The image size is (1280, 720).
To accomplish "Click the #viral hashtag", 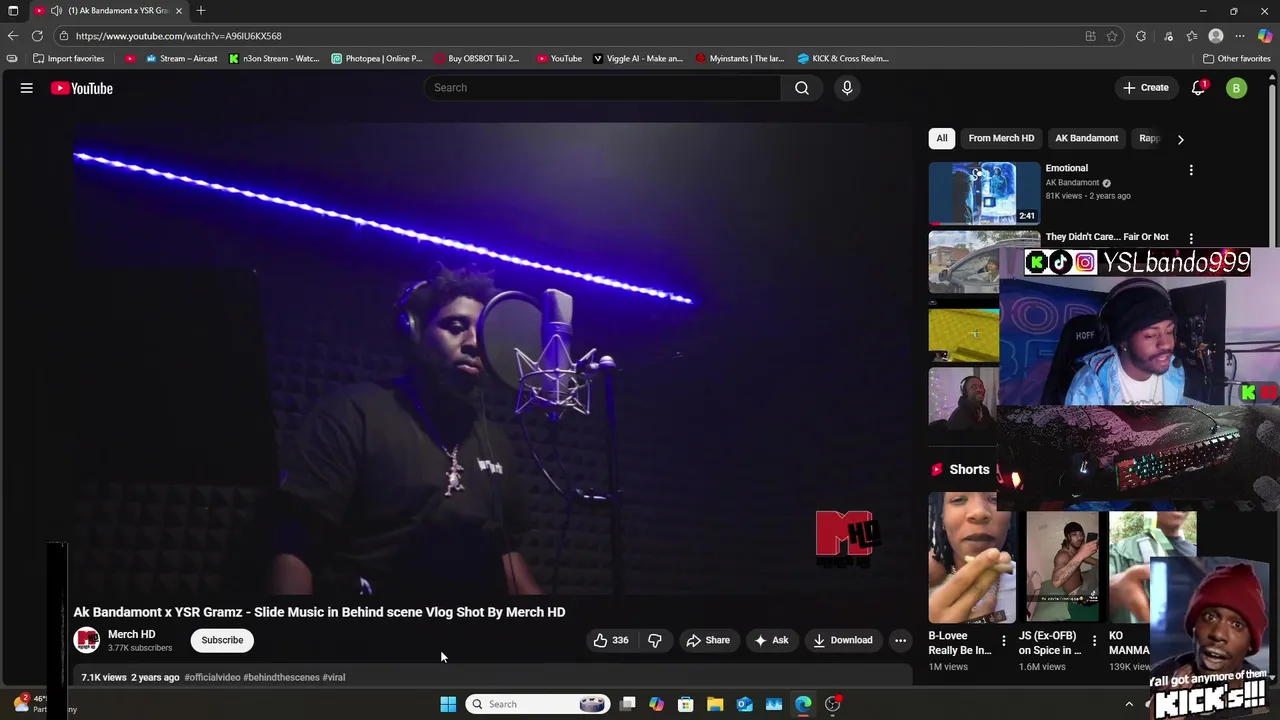I will pyautogui.click(x=334, y=677).
